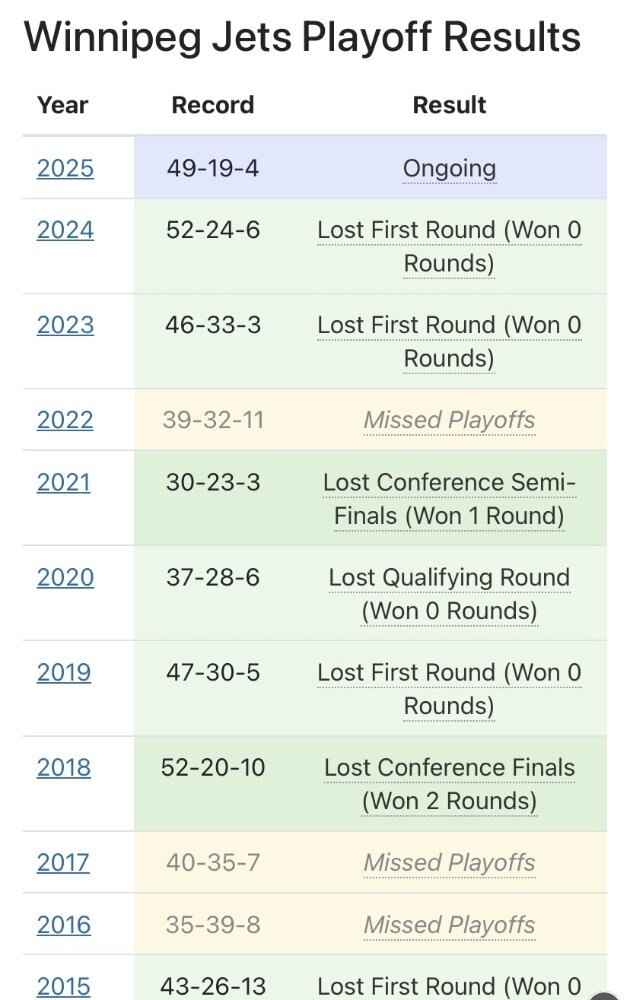Open the 2020 season link

point(65,578)
